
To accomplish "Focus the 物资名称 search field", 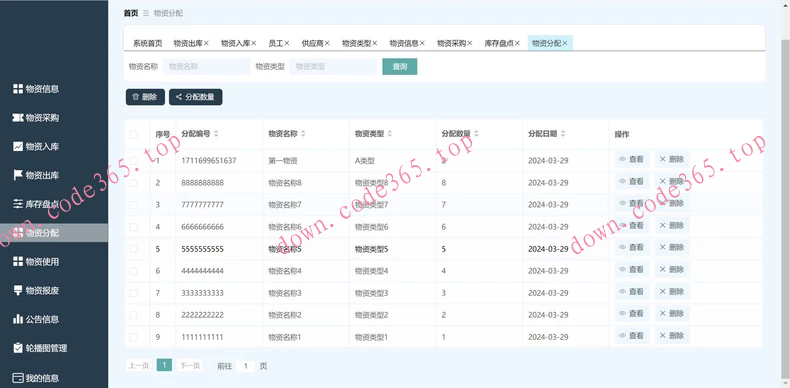I will pos(206,67).
